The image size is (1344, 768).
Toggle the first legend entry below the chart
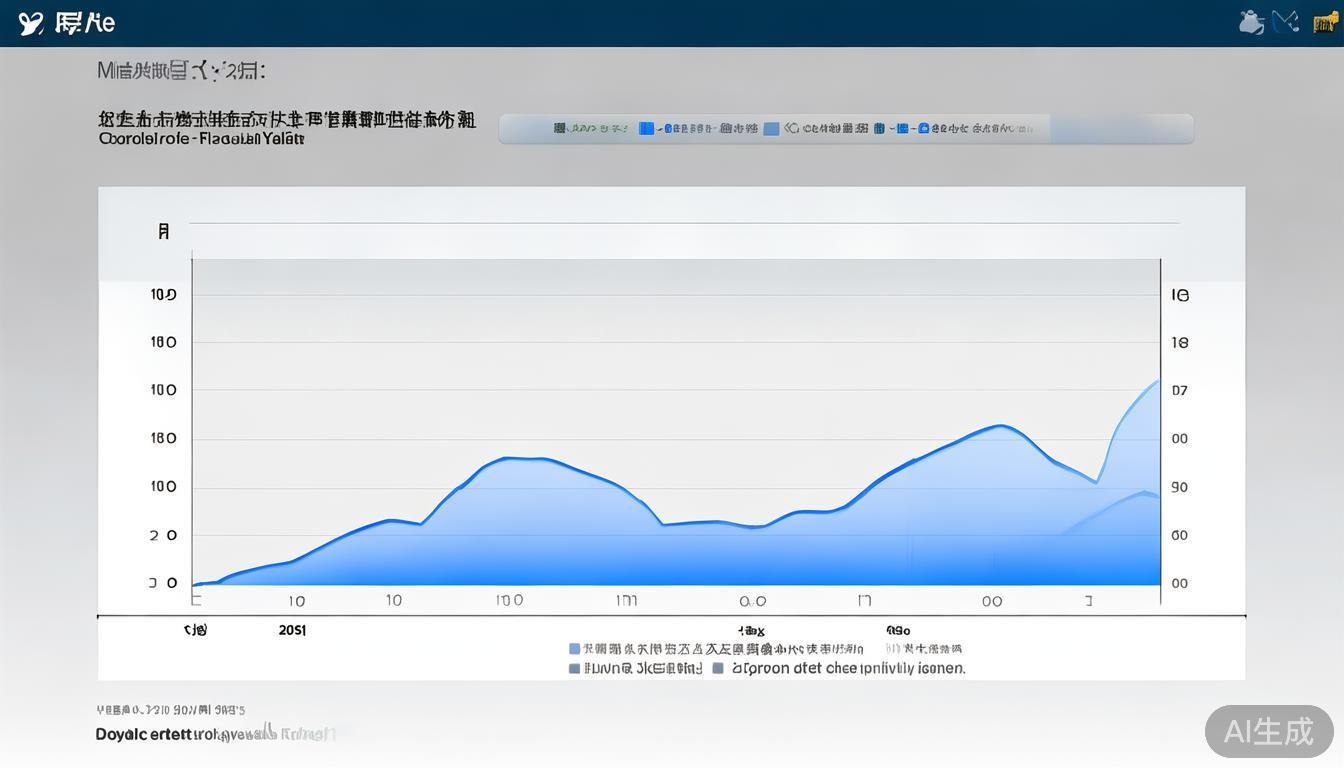(x=573, y=648)
